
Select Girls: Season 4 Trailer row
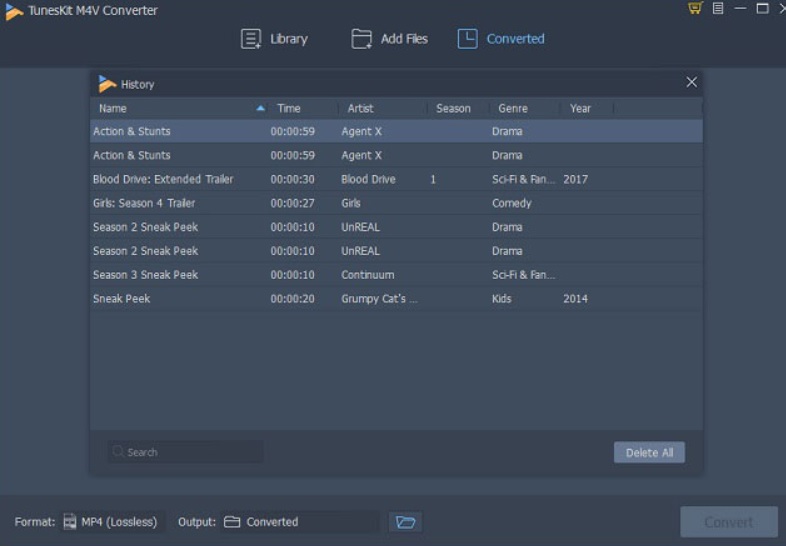pos(396,203)
